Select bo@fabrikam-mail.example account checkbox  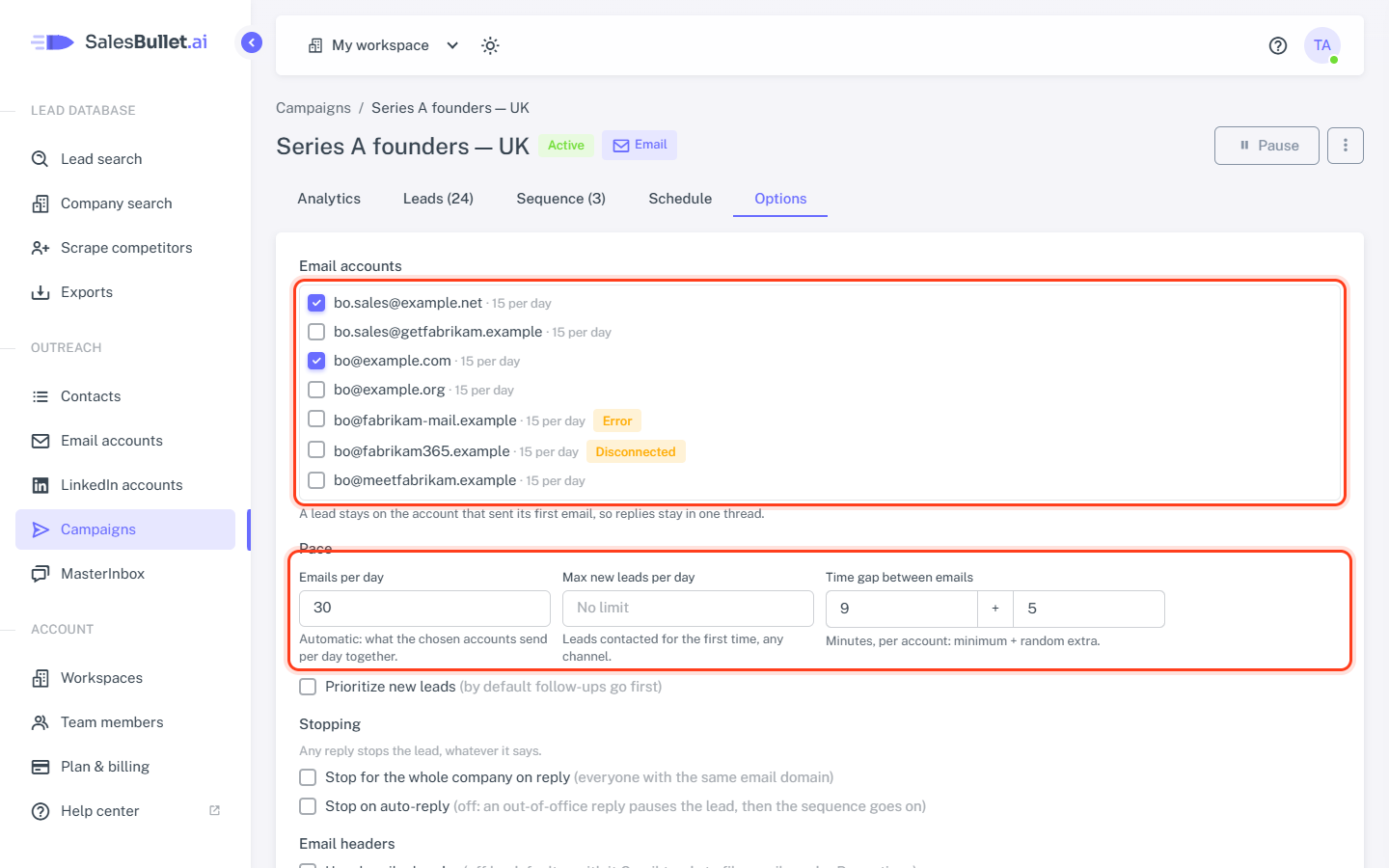pos(316,419)
